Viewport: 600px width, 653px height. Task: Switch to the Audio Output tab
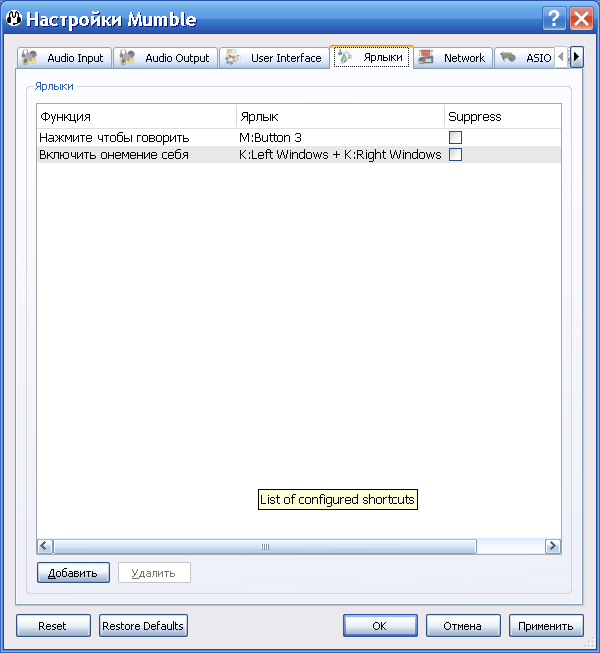166,57
